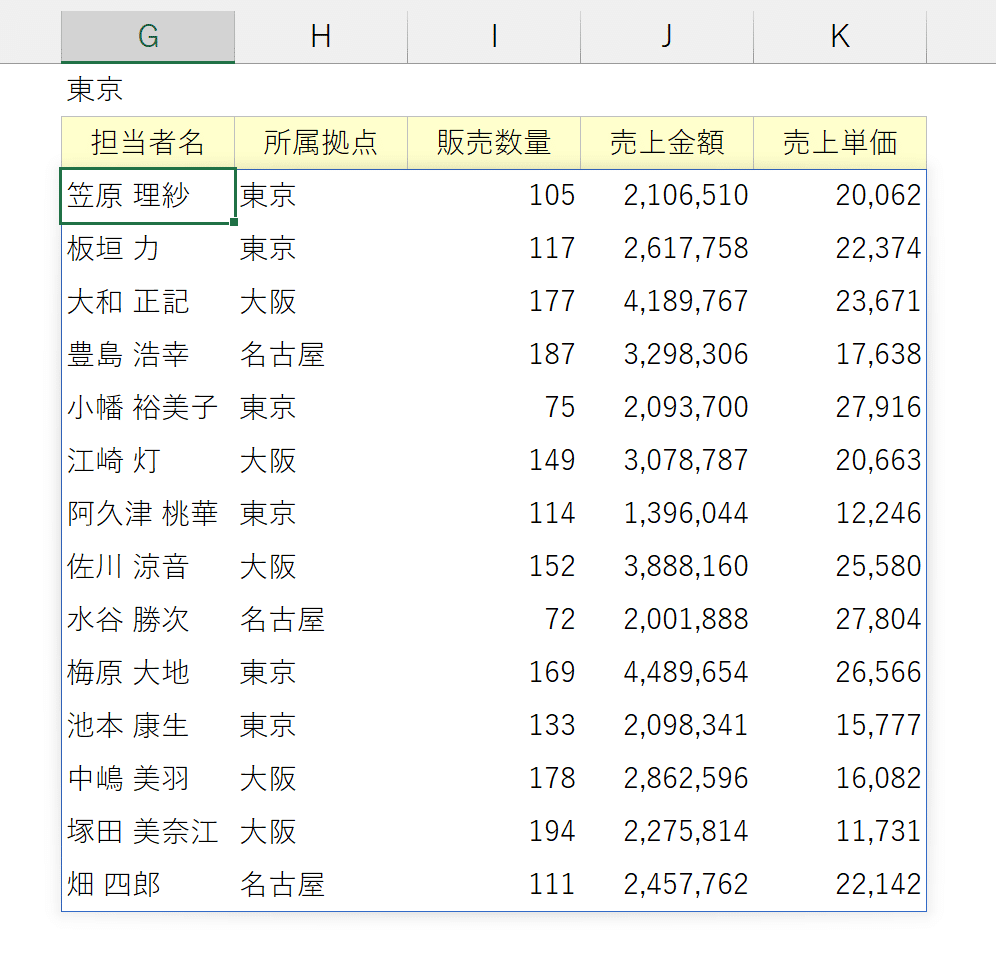Click sales quantity 117
The width and height of the screenshot is (996, 960).
[x=494, y=248]
